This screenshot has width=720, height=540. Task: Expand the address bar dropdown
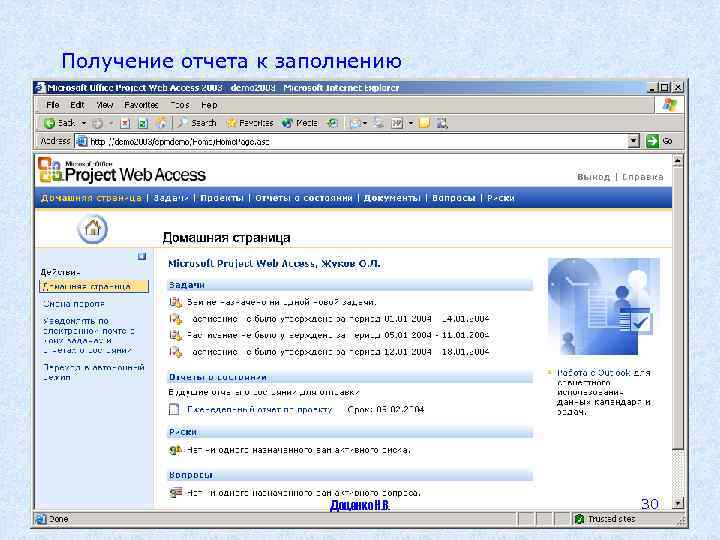point(634,141)
